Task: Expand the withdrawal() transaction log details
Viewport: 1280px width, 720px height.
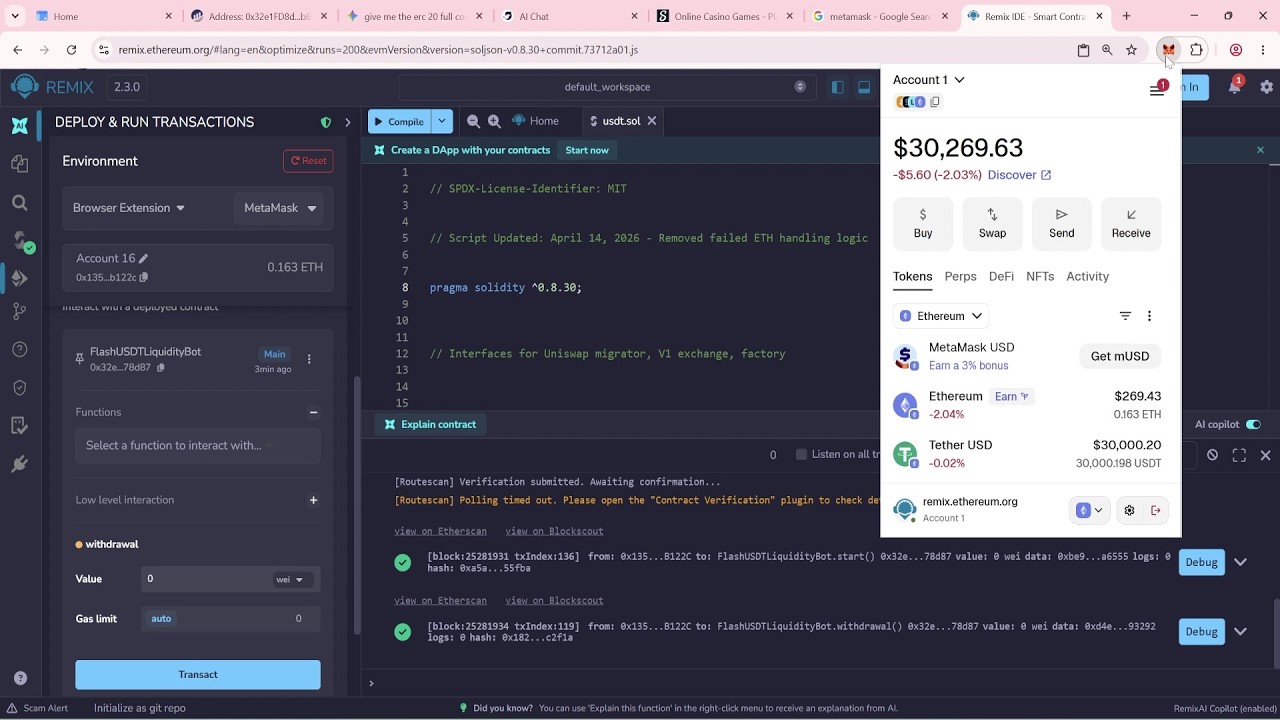Action: [1240, 631]
